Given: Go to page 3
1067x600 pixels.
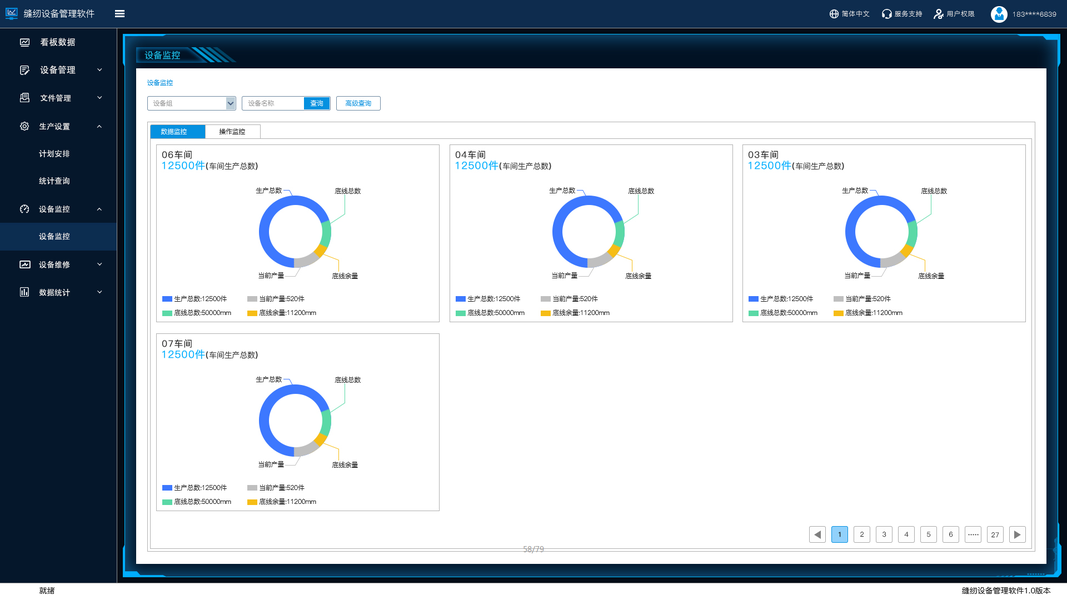Looking at the screenshot, I should click(x=884, y=535).
